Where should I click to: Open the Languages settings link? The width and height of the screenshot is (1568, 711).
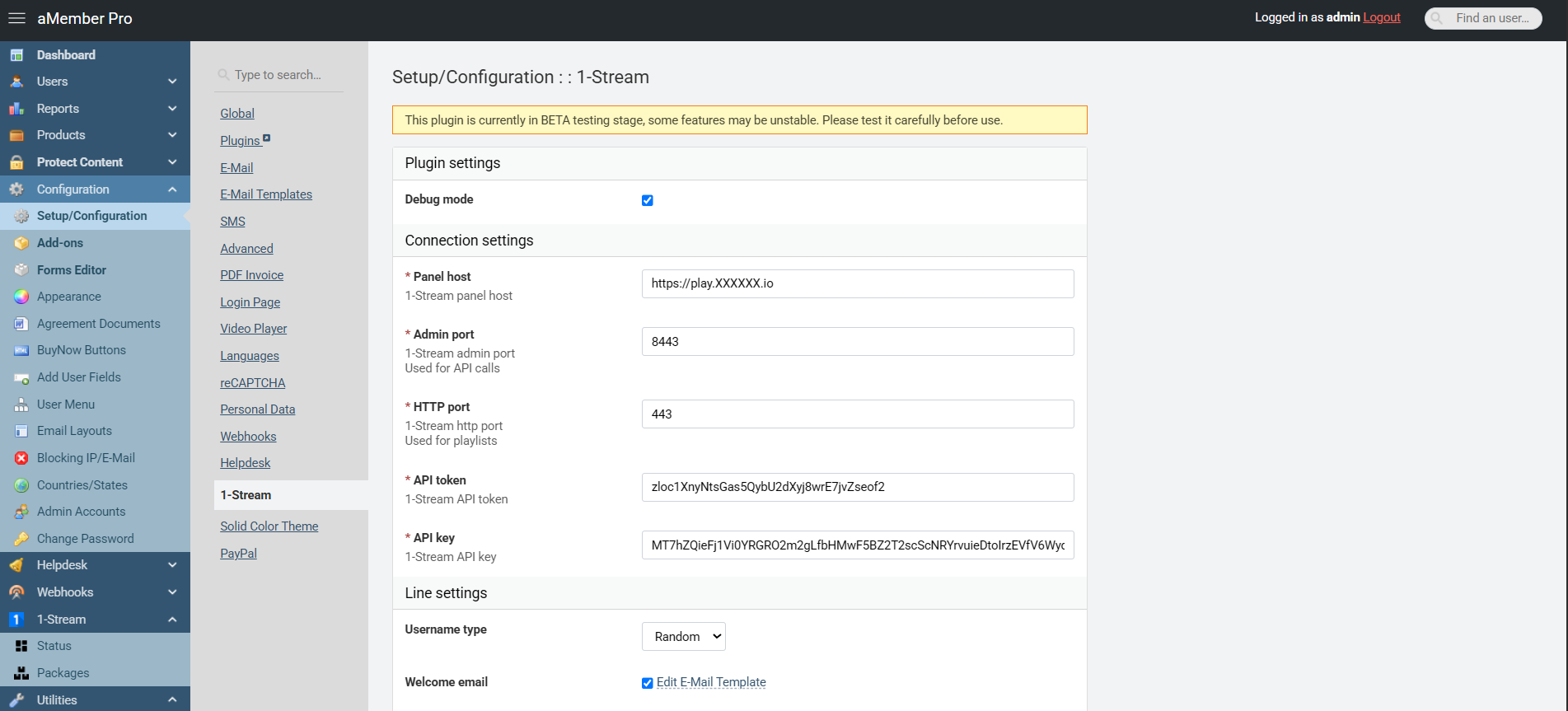250,356
